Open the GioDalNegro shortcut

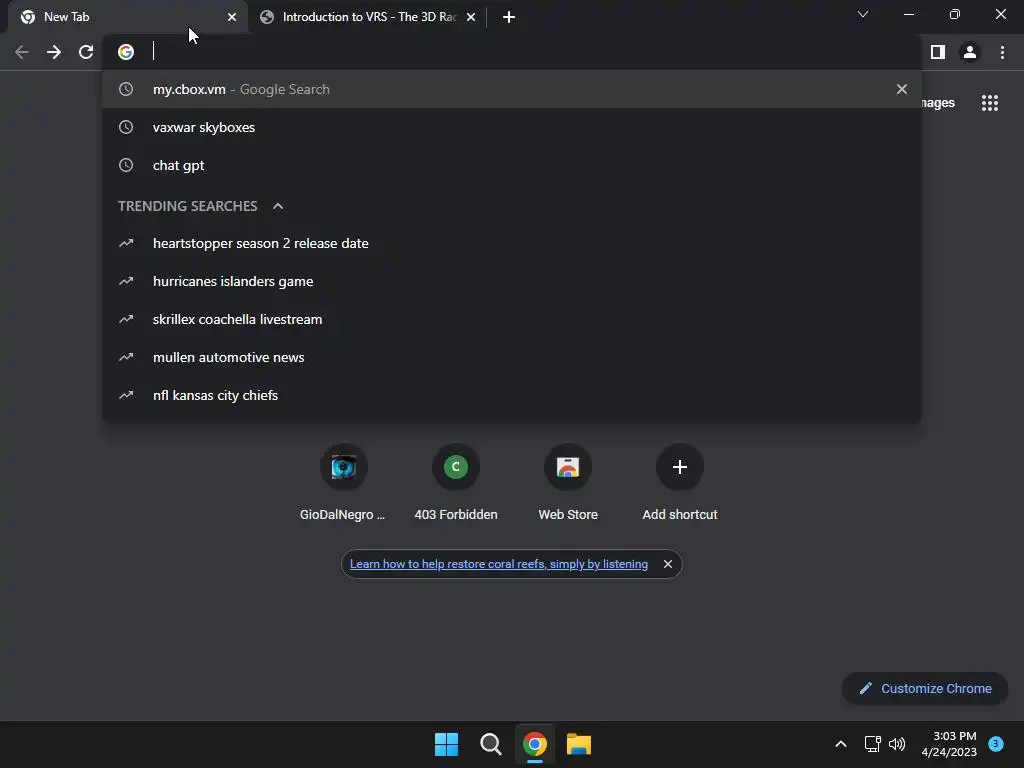pyautogui.click(x=343, y=483)
